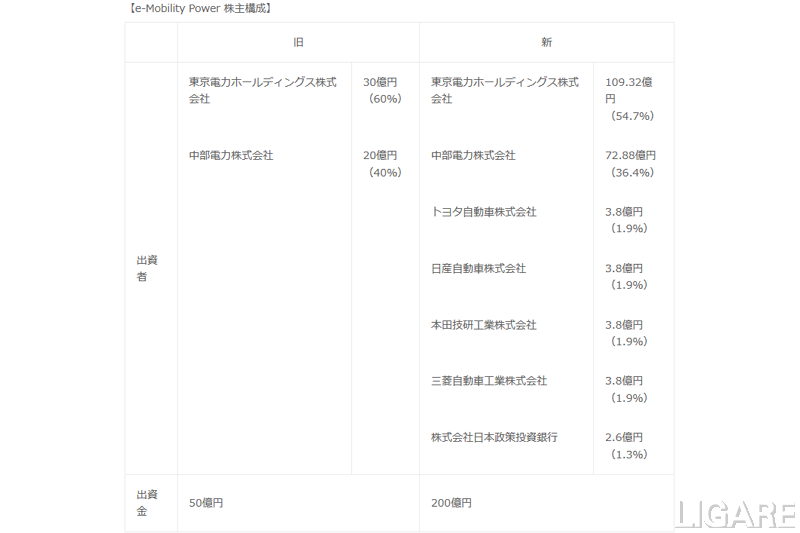Click the e-Mobility Power 株主構成 title
800x533 pixels.
point(198,9)
